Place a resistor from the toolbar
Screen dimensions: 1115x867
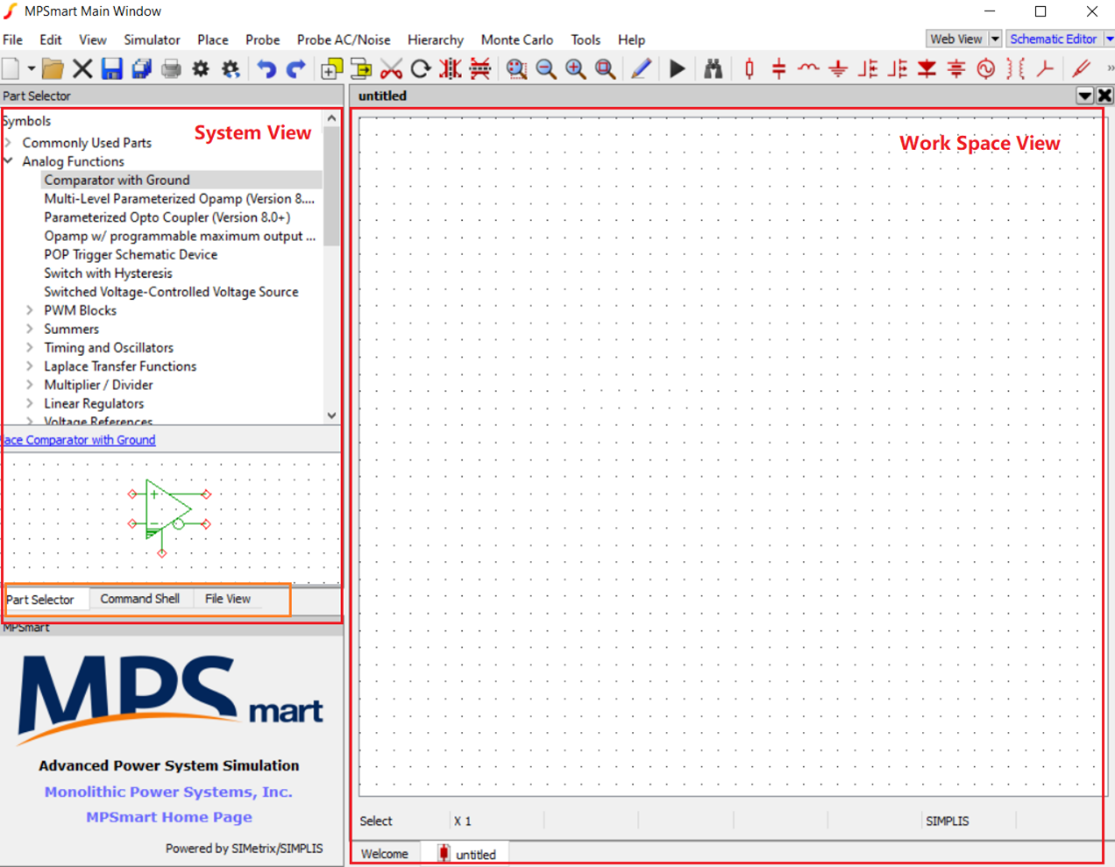tap(749, 69)
